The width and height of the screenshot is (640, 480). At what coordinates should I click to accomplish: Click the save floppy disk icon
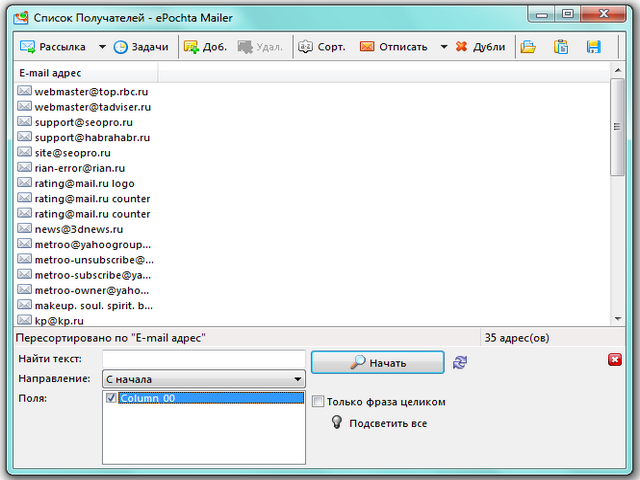tap(593, 47)
